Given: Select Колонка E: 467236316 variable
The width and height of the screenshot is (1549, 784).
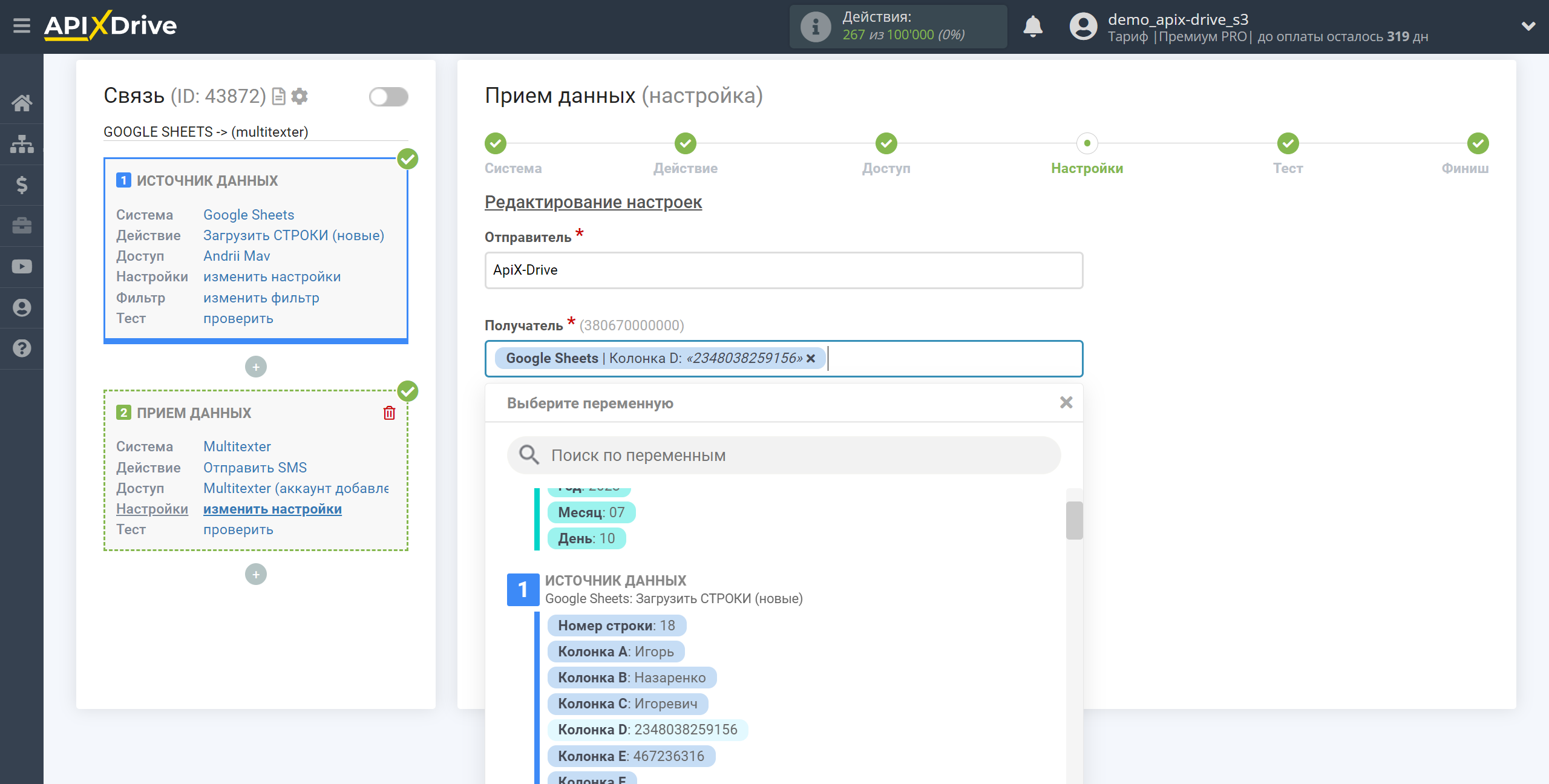Looking at the screenshot, I should point(631,756).
